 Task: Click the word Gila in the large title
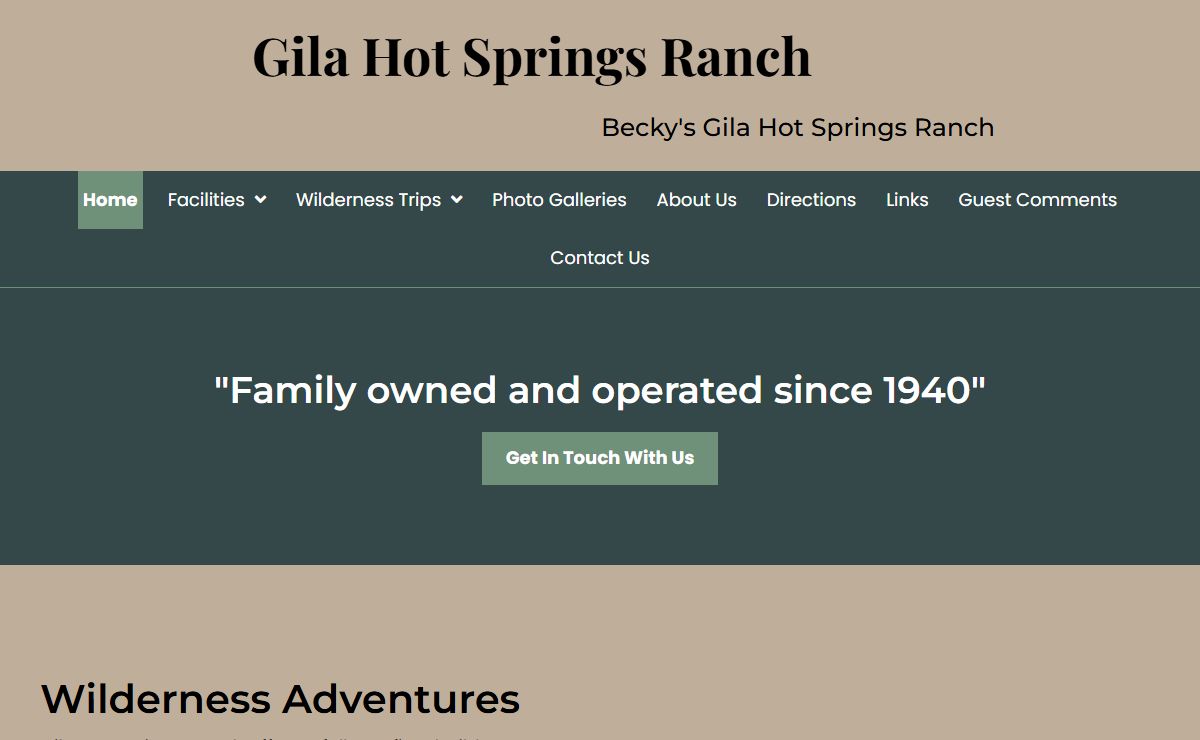point(300,57)
